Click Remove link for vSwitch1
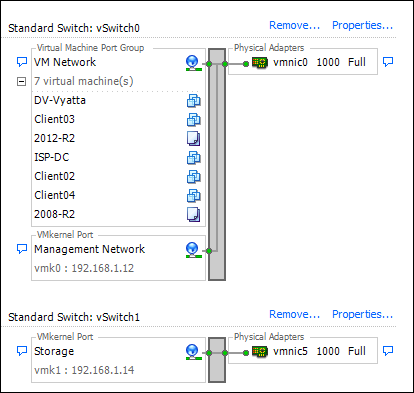Screen dimensions: 414x393 click(294, 314)
